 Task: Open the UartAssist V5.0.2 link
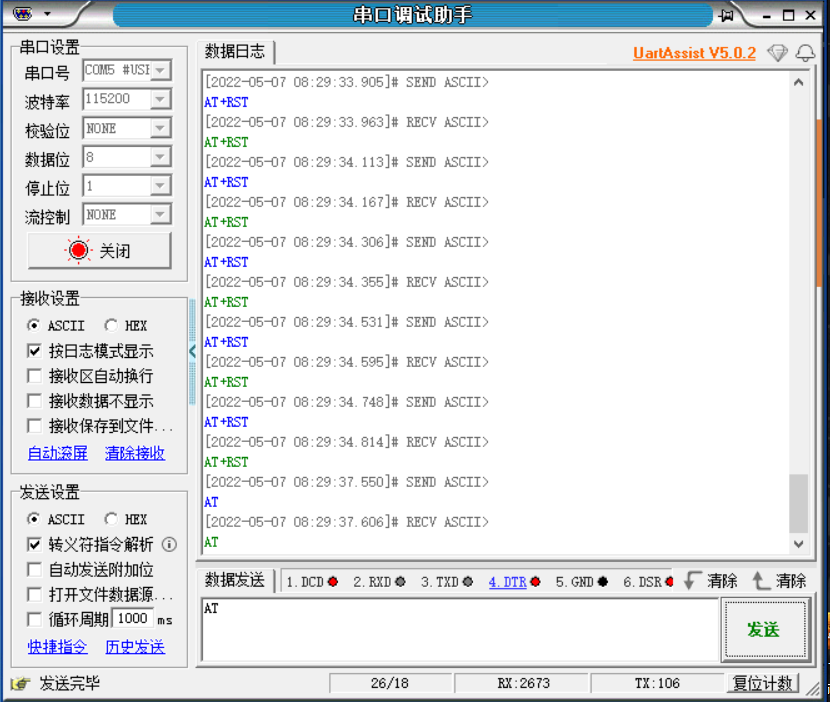pos(694,53)
